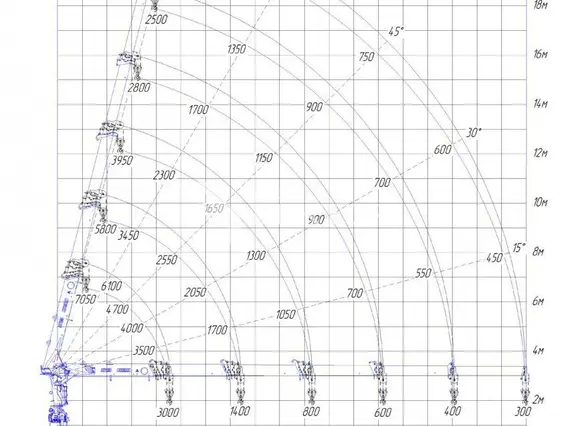Viewport: 568px width, 426px height.
Task: Click the 16м height axis label
Action: 540,54
